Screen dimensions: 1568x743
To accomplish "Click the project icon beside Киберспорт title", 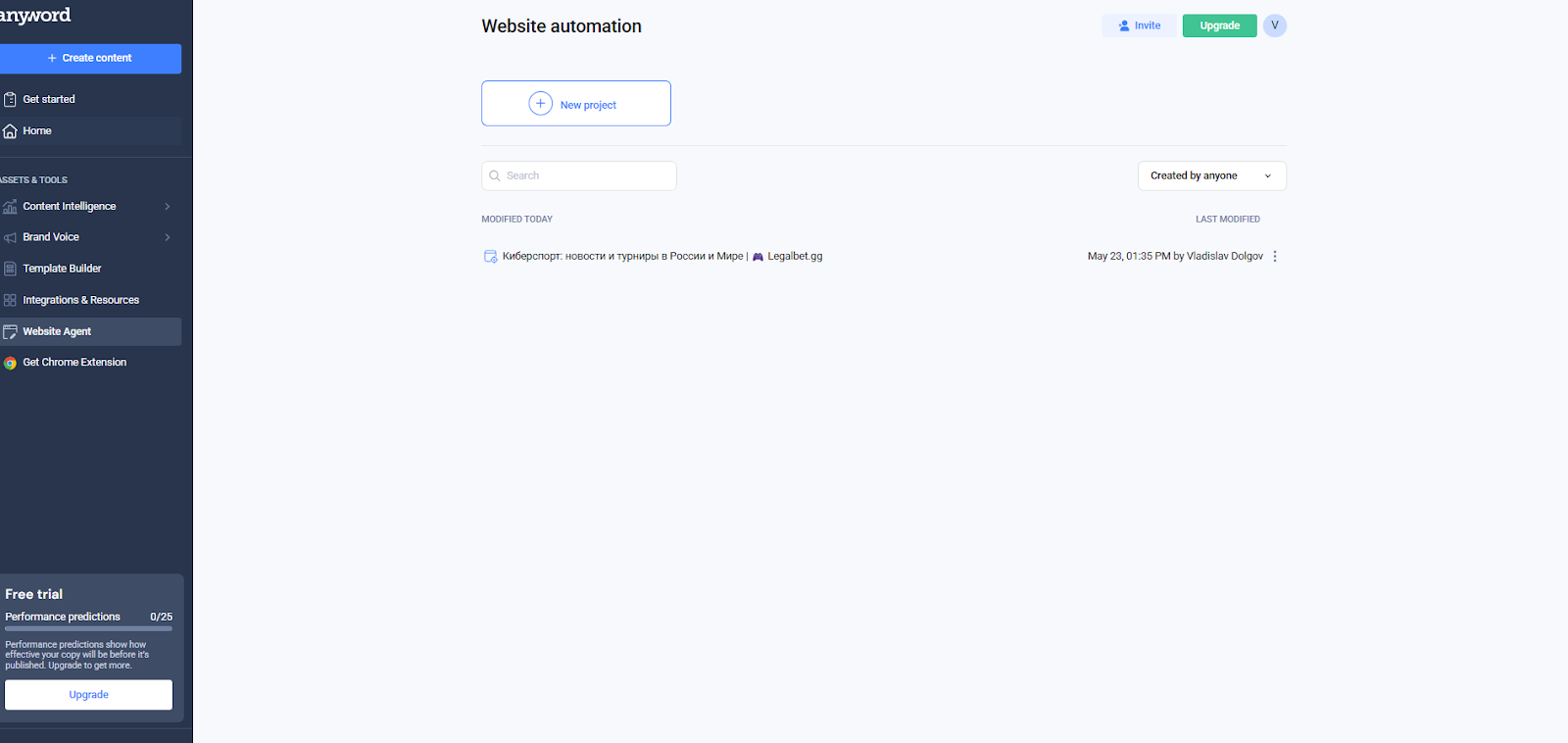I will coord(490,256).
